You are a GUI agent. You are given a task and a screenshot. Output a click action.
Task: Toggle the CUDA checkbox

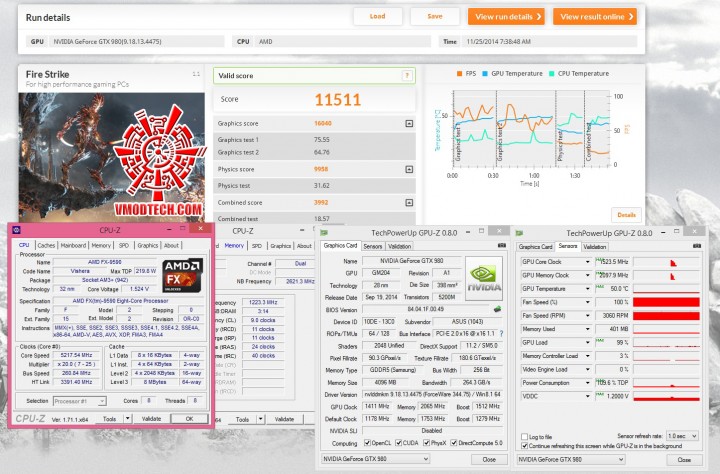coord(399,443)
